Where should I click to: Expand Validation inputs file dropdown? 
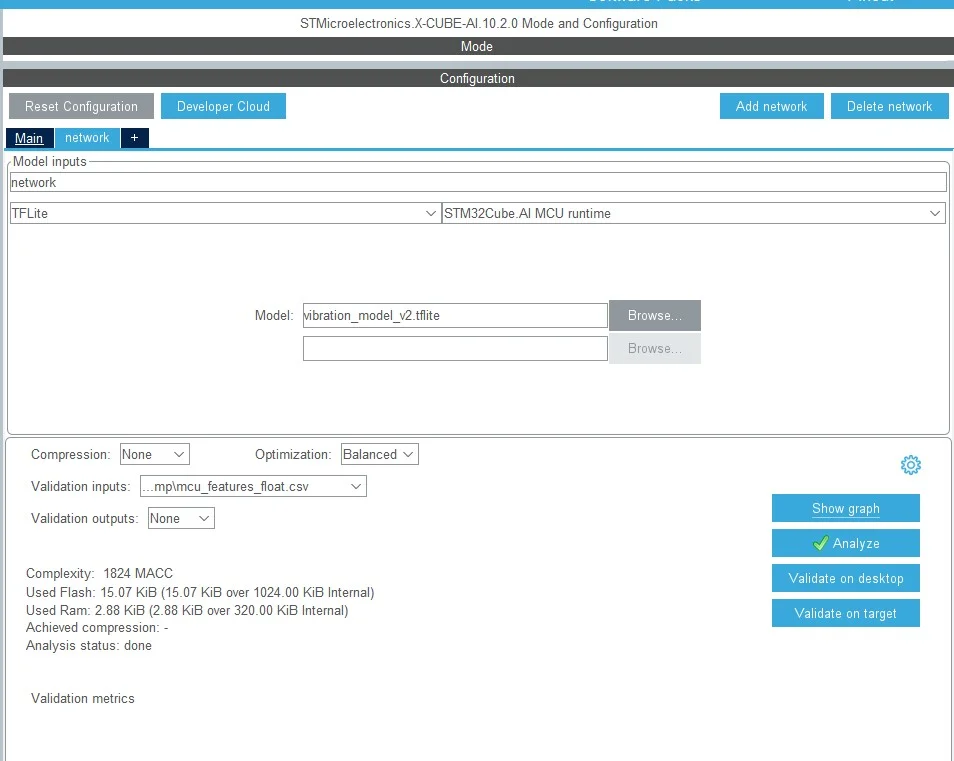253,486
